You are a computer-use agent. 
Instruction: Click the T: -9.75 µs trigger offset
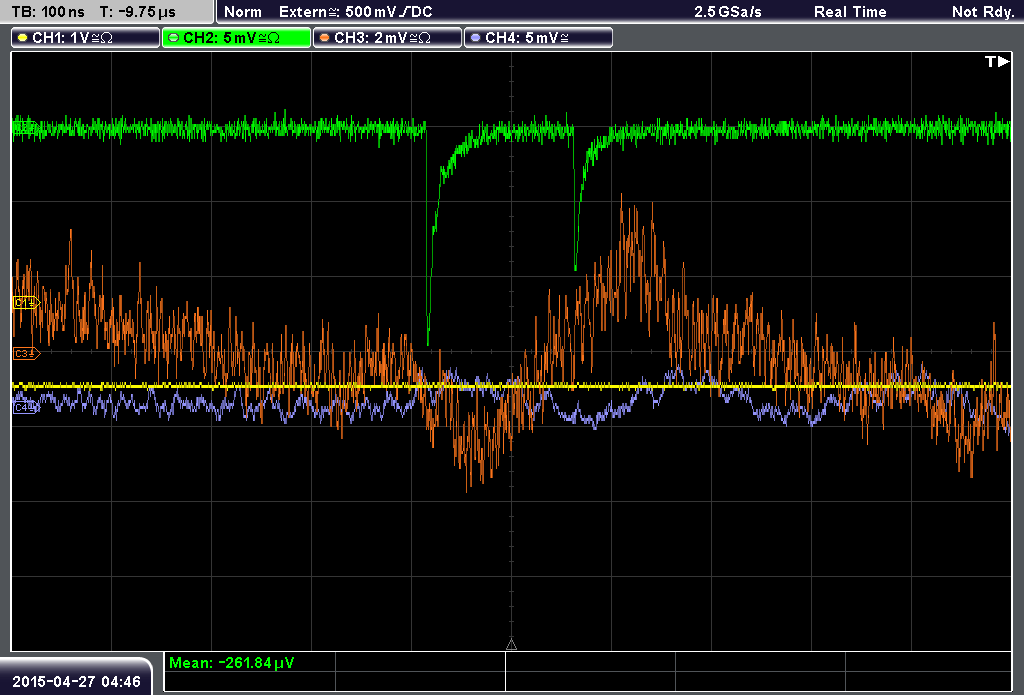[137, 12]
